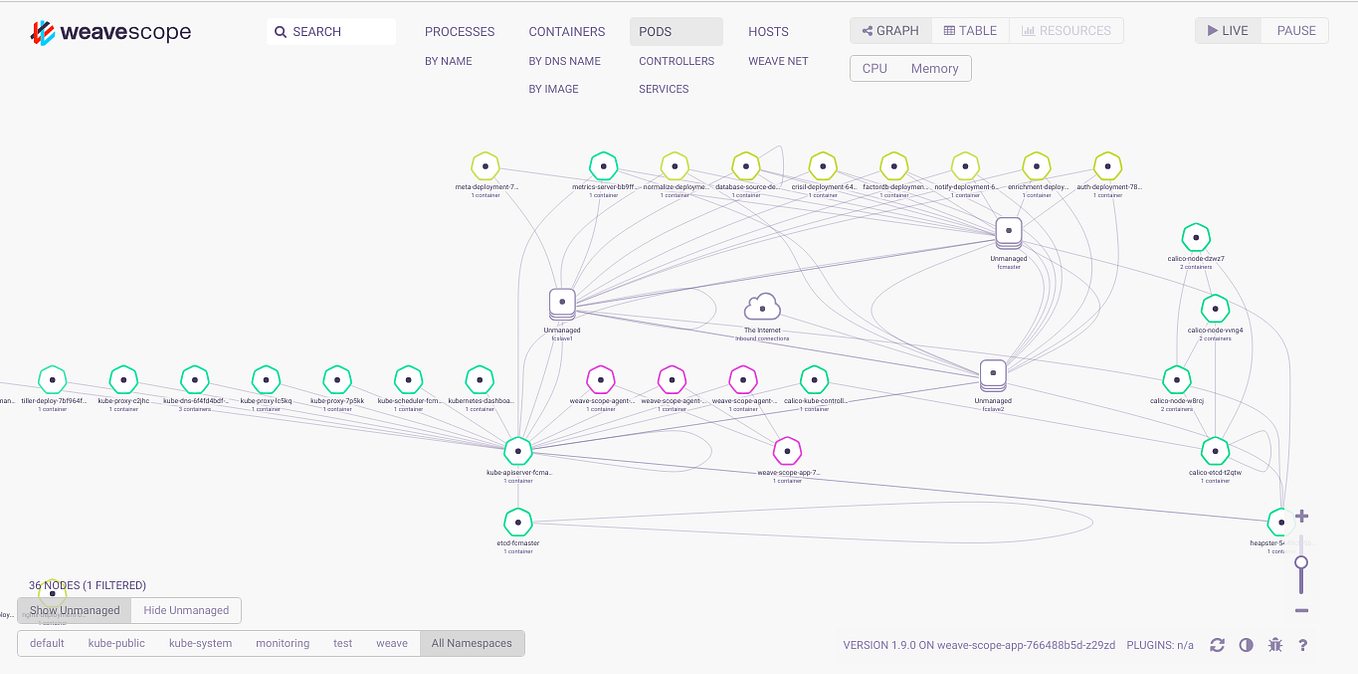Click the database-source-deployment pod node

746,166
